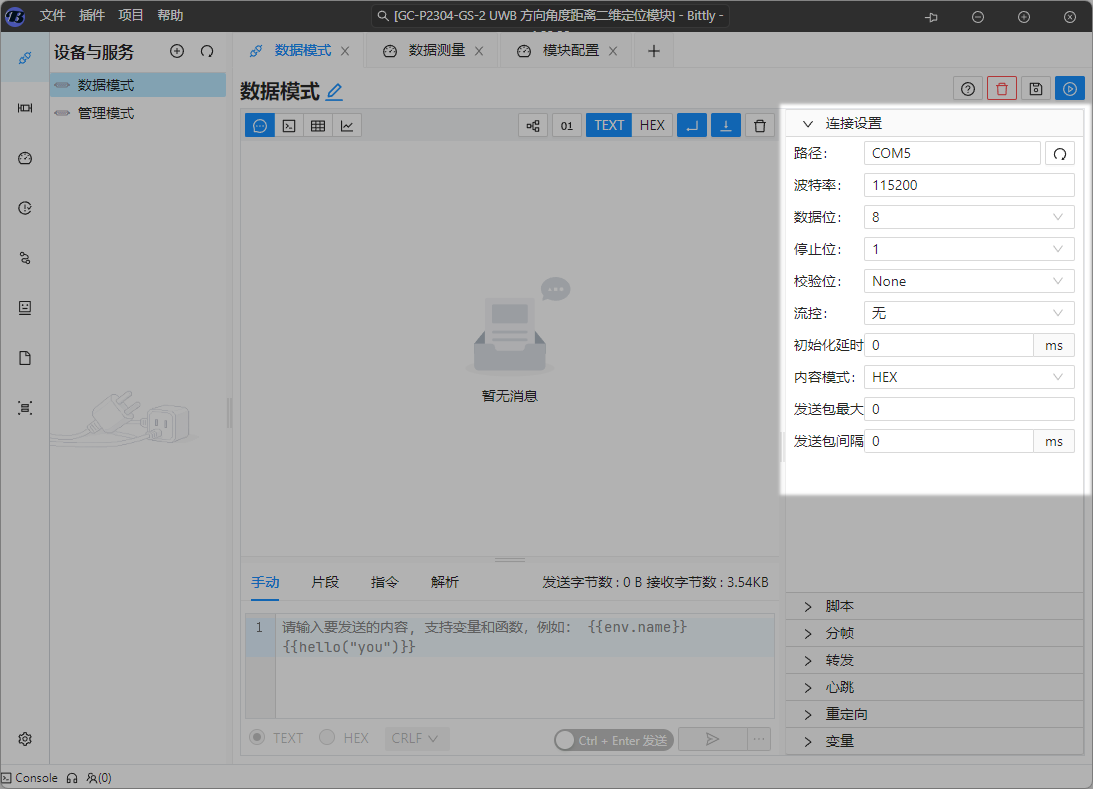The image size is (1093, 789).
Task: Switch to the table view icon
Action: click(318, 125)
